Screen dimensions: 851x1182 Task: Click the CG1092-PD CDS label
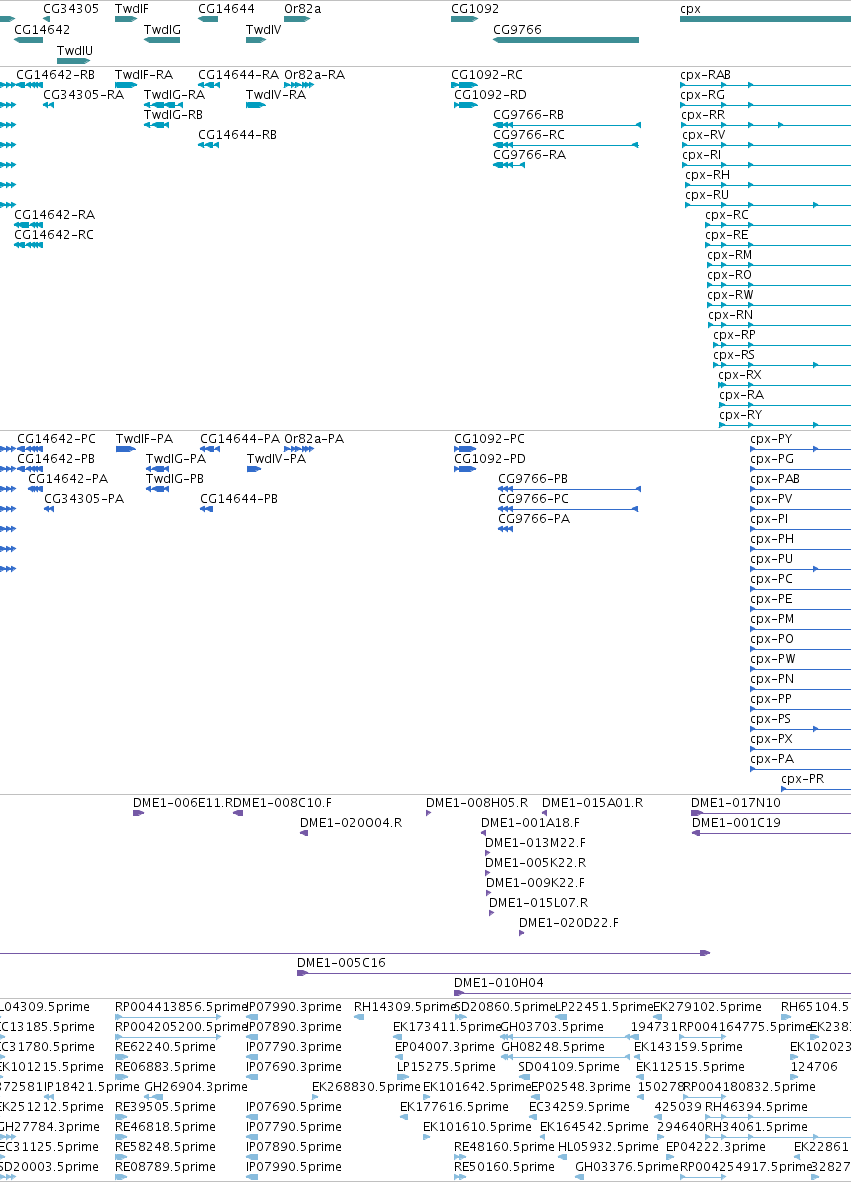coord(490,458)
